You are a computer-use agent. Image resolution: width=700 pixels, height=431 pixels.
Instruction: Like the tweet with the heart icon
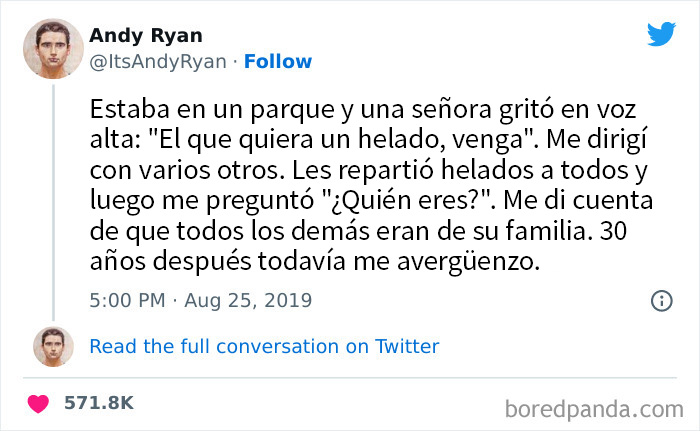pos(38,403)
